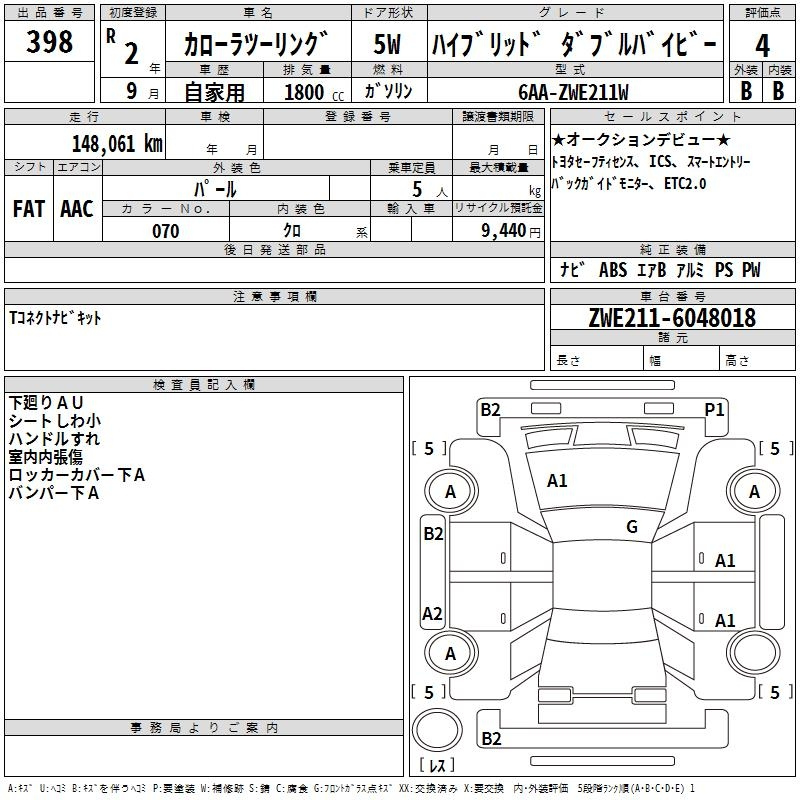Click the 初度登録 header

click(x=133, y=13)
